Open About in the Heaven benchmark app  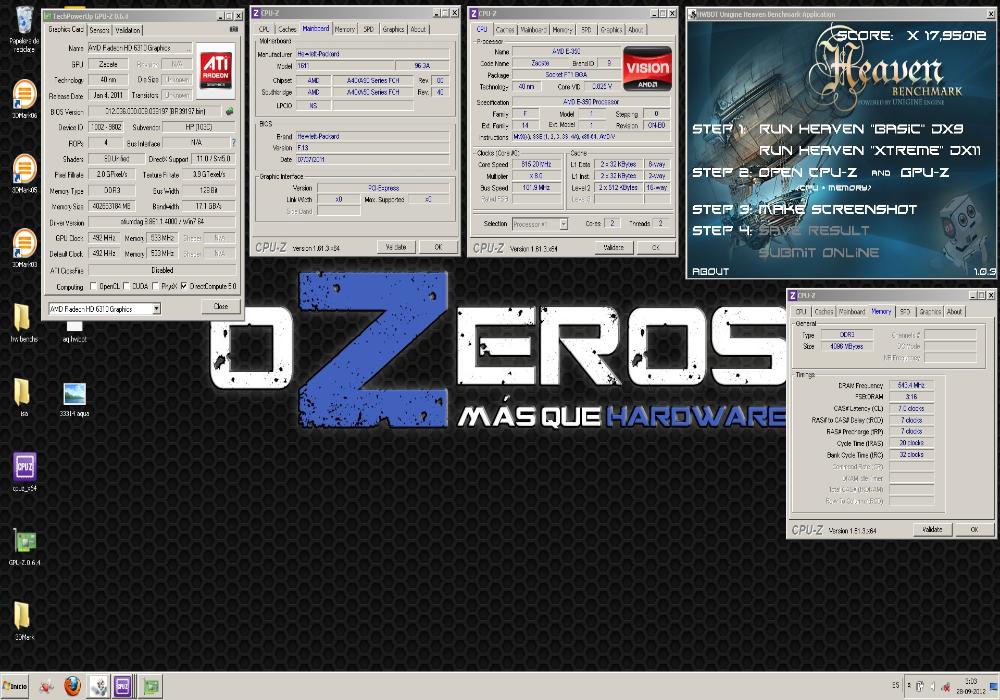(710, 272)
